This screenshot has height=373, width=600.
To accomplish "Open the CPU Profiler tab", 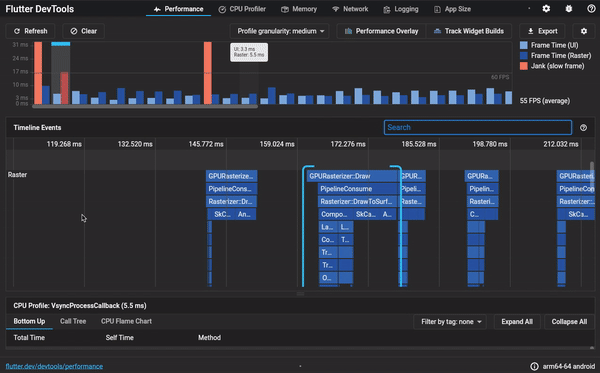I will pyautogui.click(x=242, y=9).
